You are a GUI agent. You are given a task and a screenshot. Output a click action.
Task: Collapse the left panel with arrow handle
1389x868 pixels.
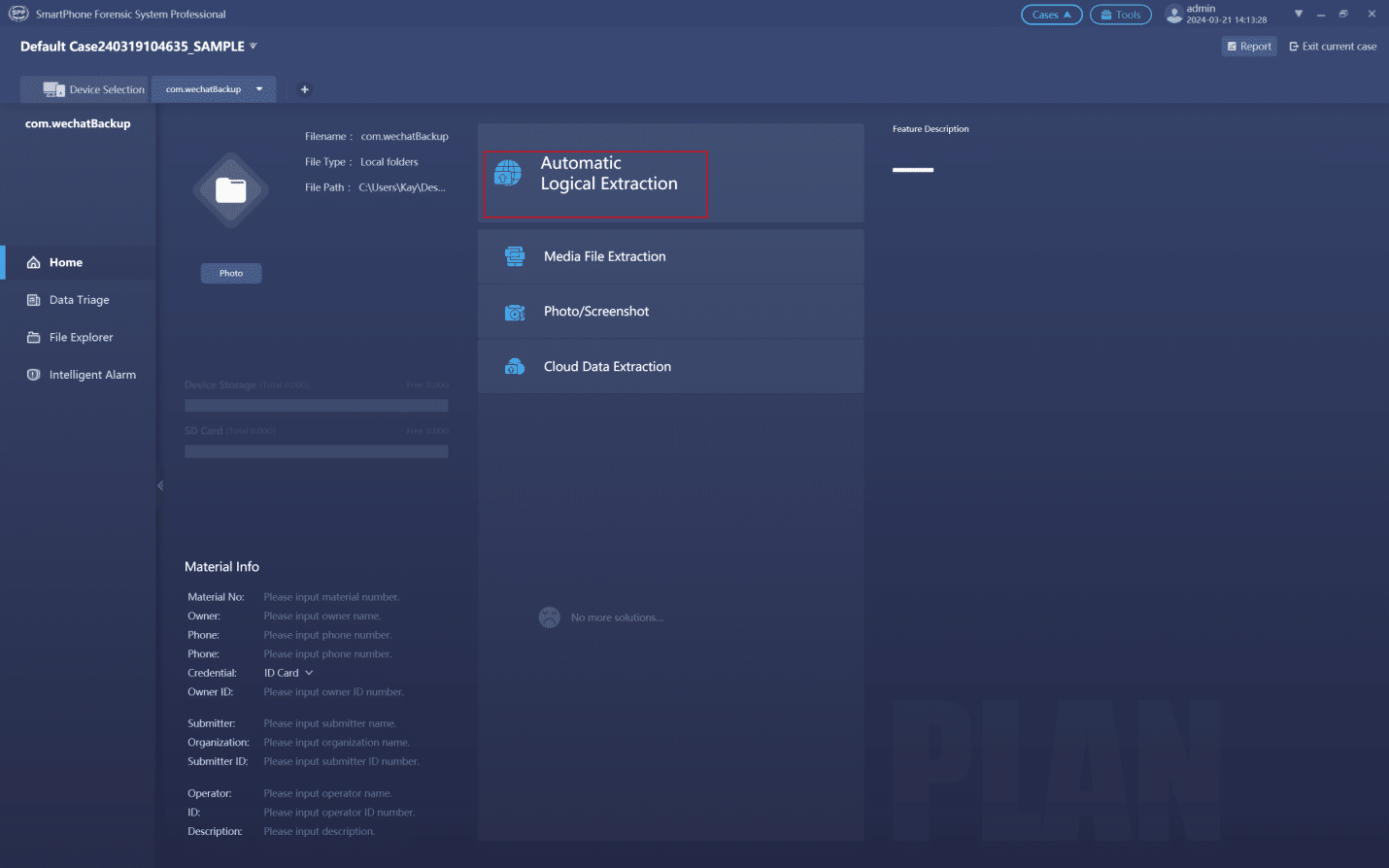coord(160,485)
